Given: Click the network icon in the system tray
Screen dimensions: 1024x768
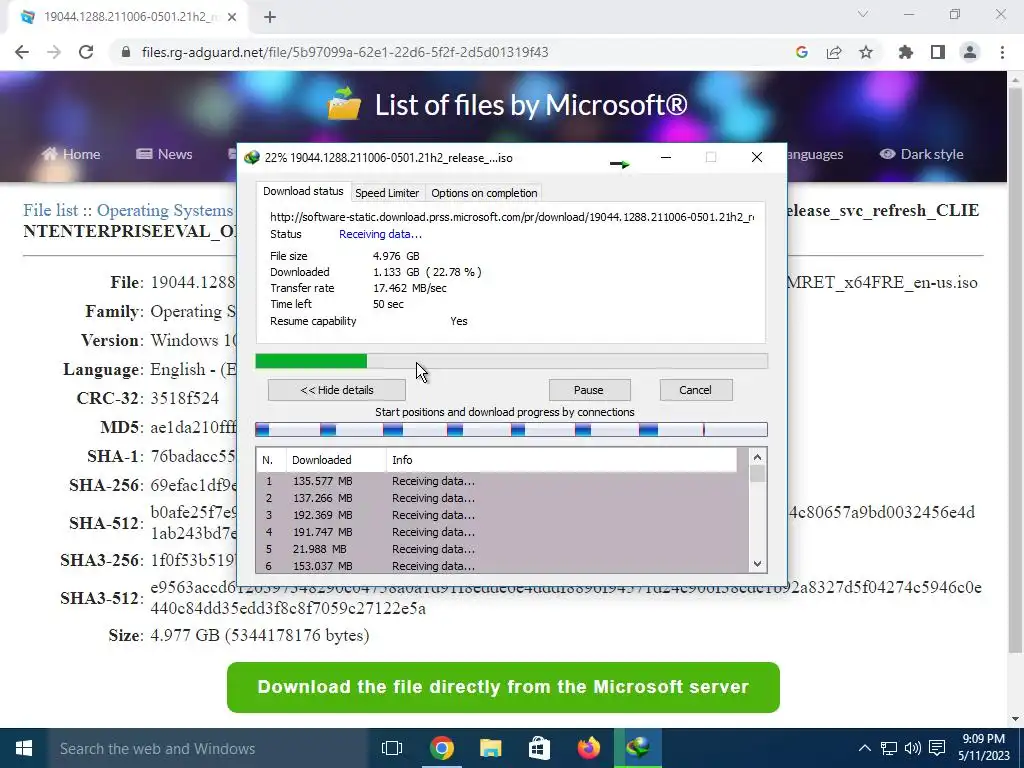Looking at the screenshot, I should (x=888, y=748).
